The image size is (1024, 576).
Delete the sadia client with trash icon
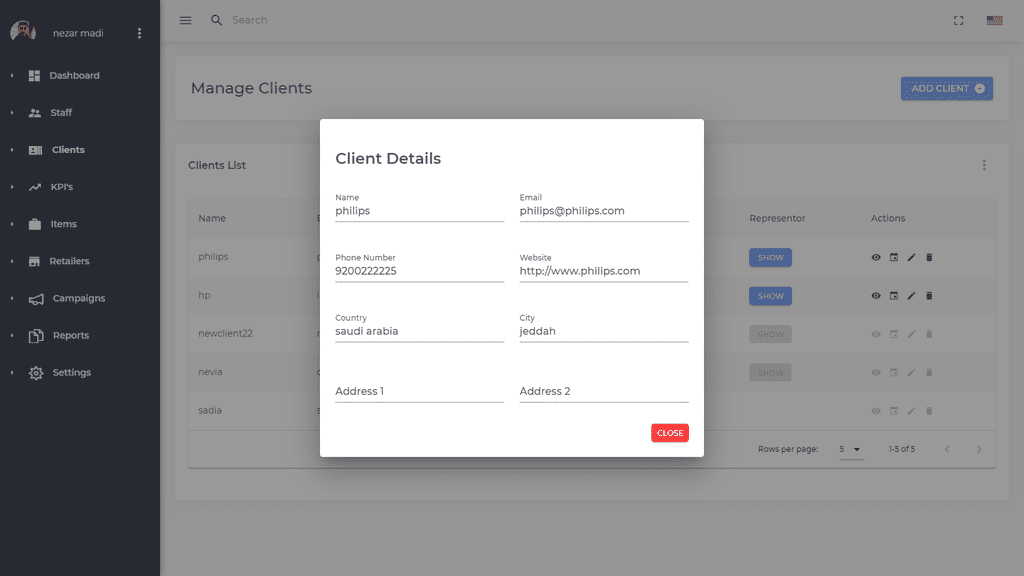[x=929, y=411]
